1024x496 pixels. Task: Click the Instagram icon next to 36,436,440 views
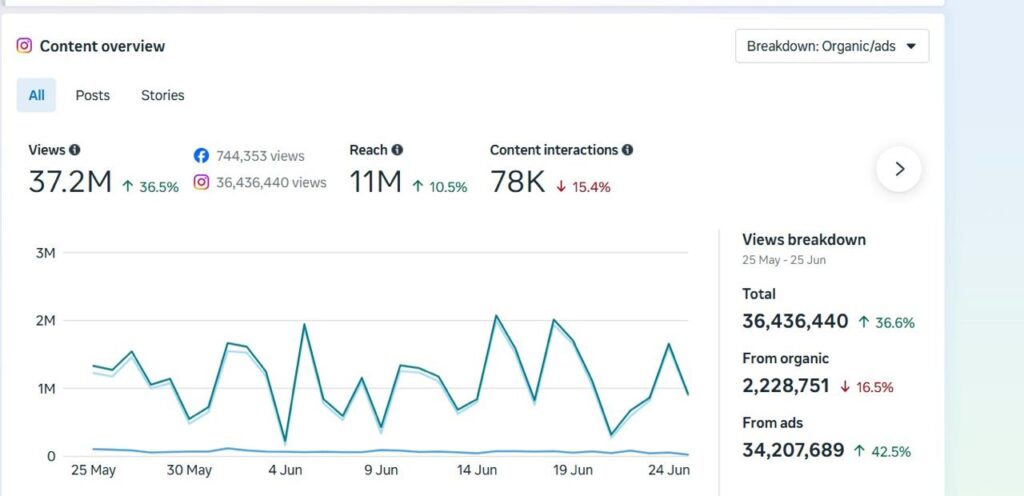(201, 183)
